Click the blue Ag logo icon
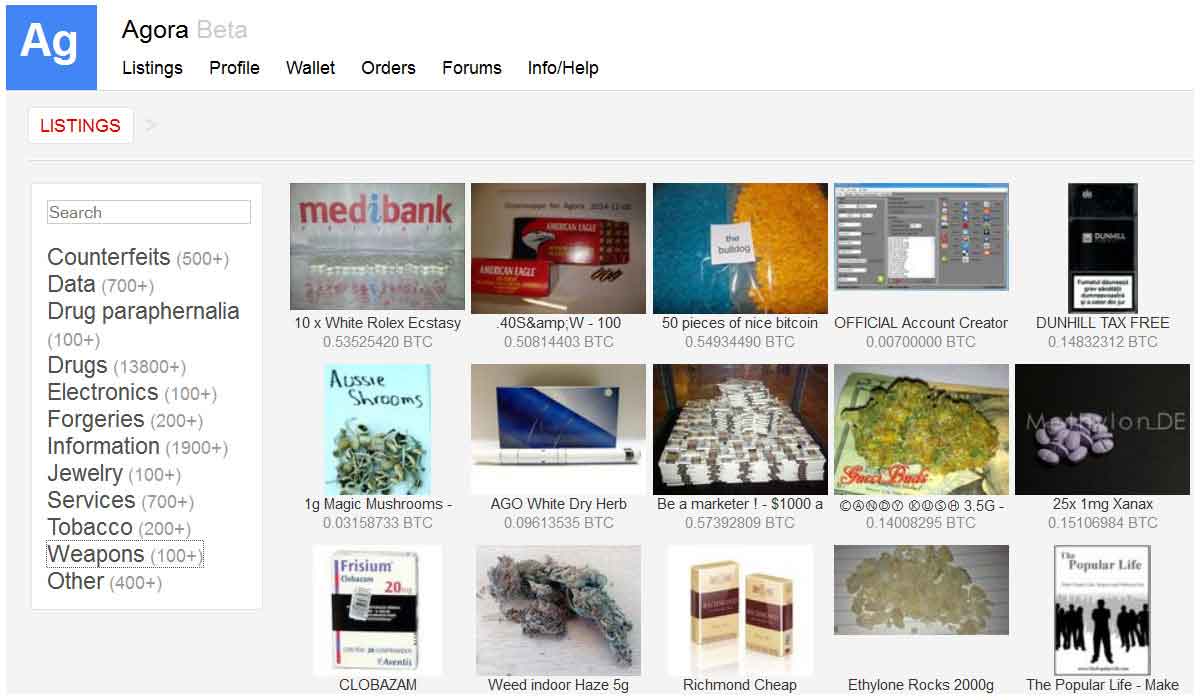This screenshot has height=700, width=1200. click(52, 47)
